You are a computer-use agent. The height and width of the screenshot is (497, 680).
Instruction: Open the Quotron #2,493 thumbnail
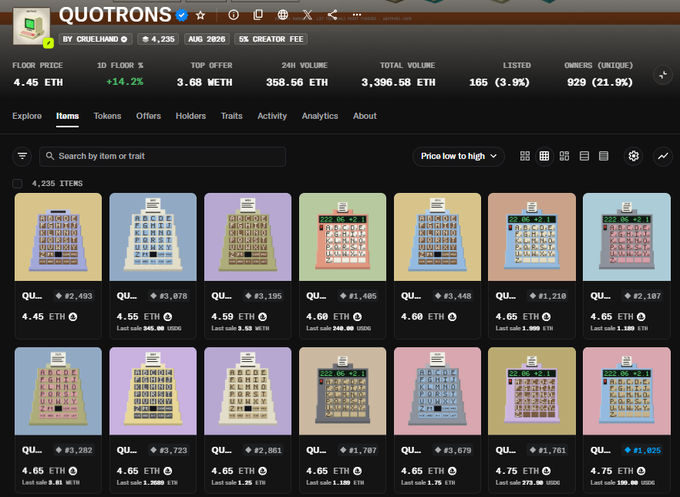[x=58, y=237]
